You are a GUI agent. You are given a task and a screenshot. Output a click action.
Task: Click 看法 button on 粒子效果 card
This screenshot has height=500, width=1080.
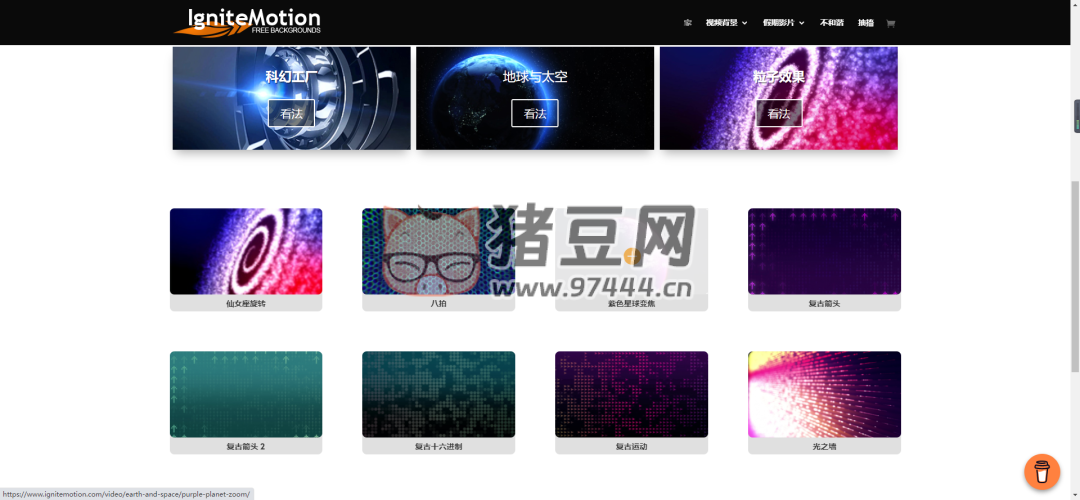pyautogui.click(x=779, y=113)
